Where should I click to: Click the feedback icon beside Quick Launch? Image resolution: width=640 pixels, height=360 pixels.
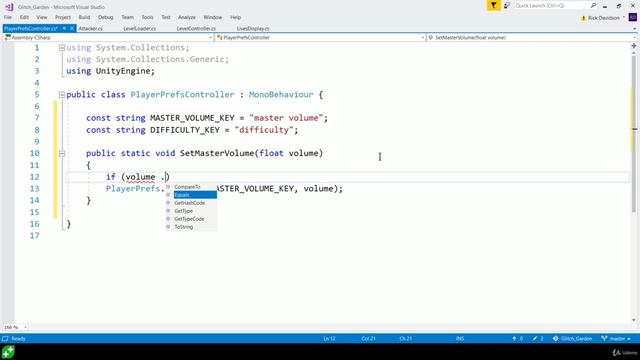[507, 5]
